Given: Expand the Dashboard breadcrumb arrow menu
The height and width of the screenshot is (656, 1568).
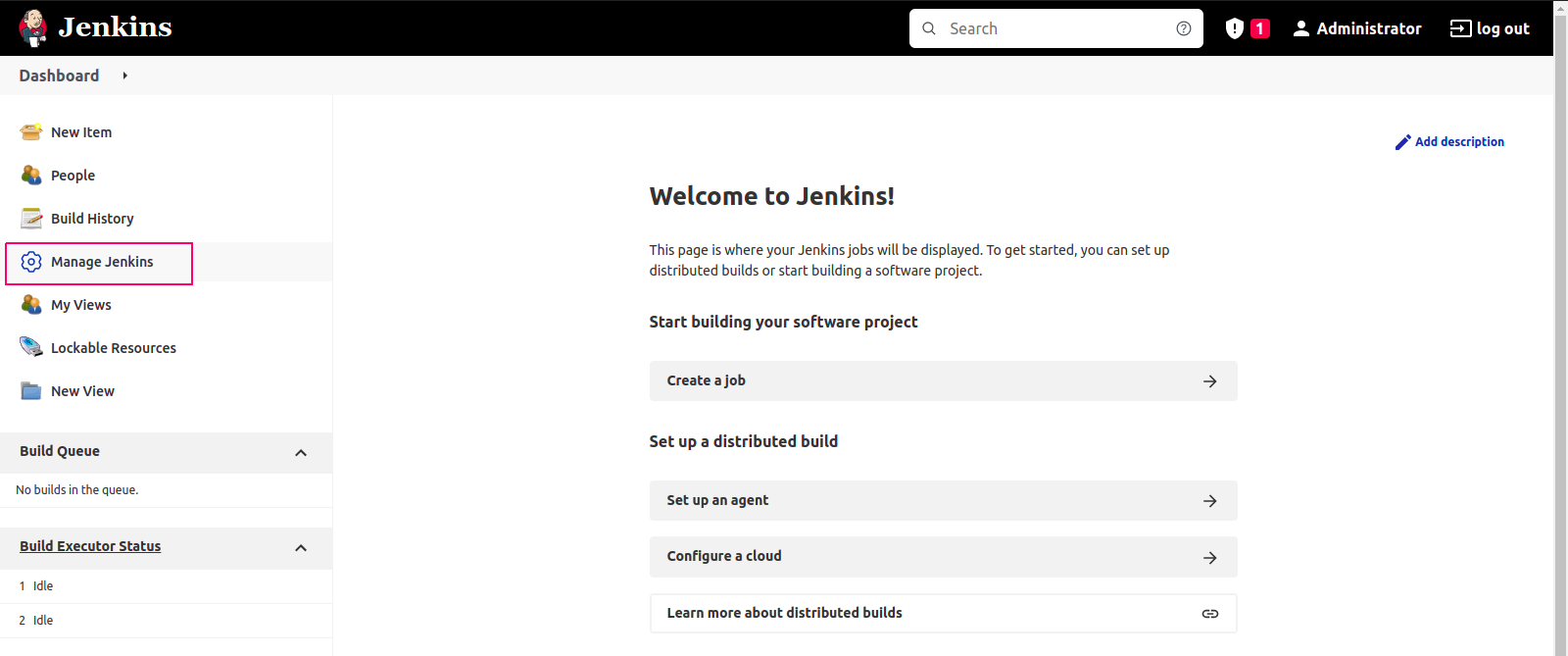Looking at the screenshot, I should pyautogui.click(x=125, y=76).
